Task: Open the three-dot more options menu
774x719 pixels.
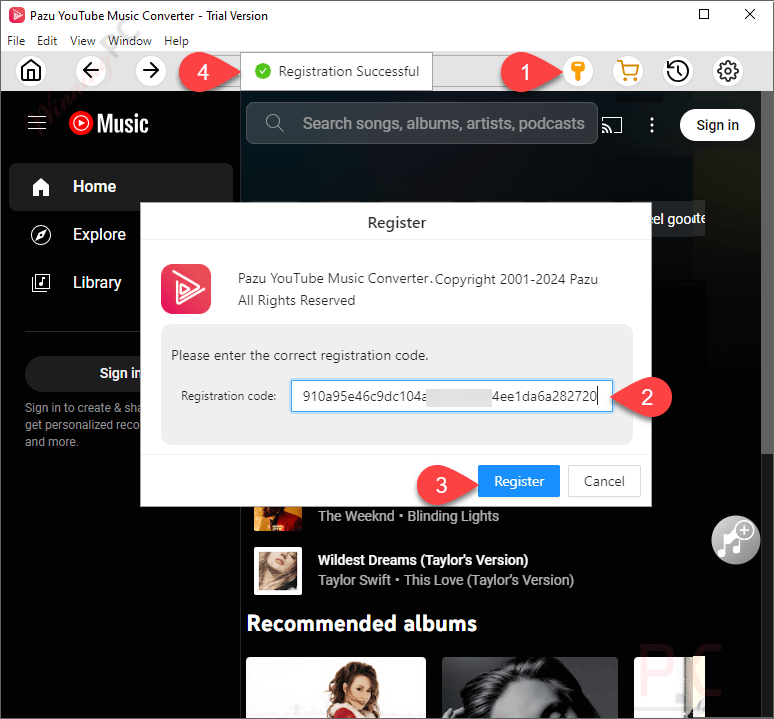Action: 652,125
